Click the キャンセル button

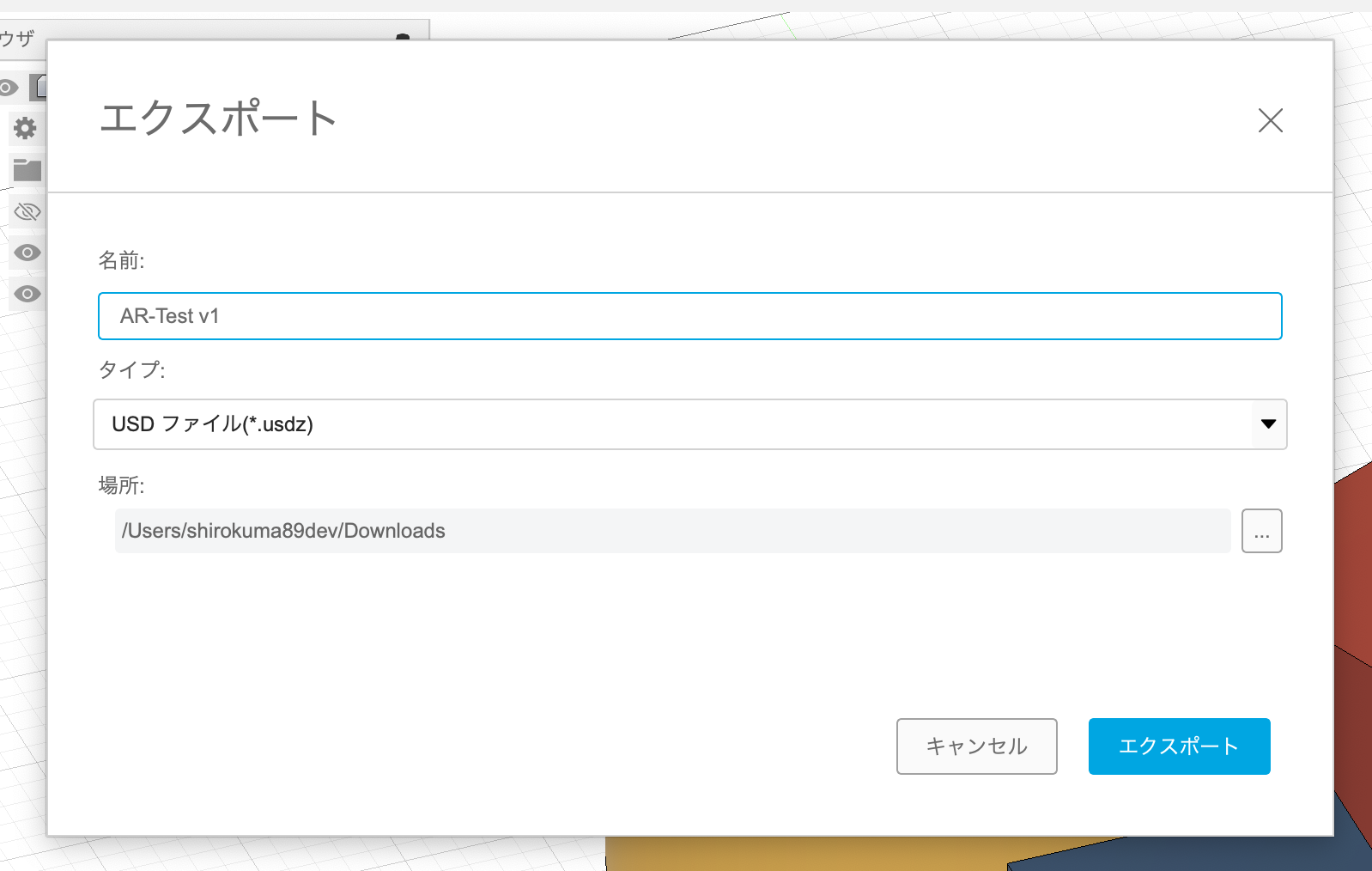point(976,746)
